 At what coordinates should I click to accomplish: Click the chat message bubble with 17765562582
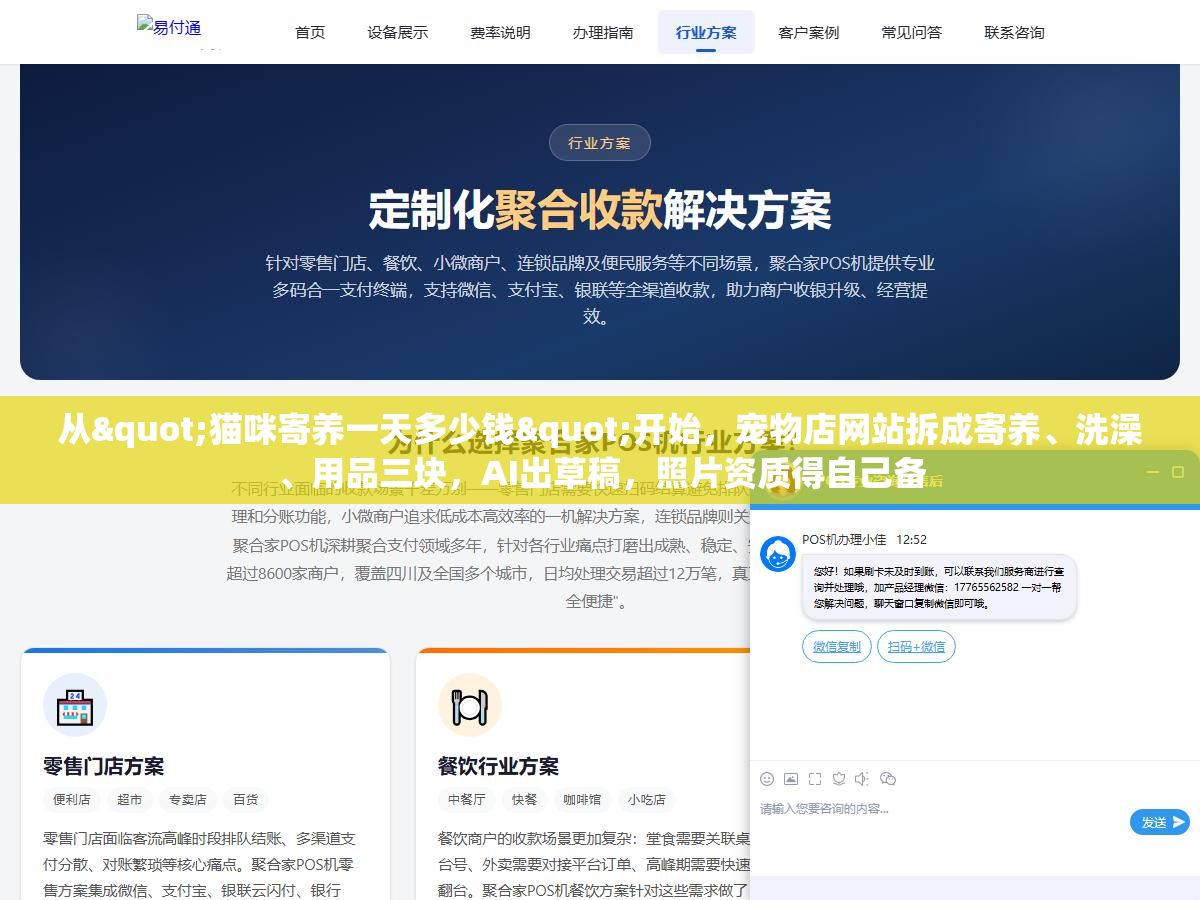pos(939,587)
